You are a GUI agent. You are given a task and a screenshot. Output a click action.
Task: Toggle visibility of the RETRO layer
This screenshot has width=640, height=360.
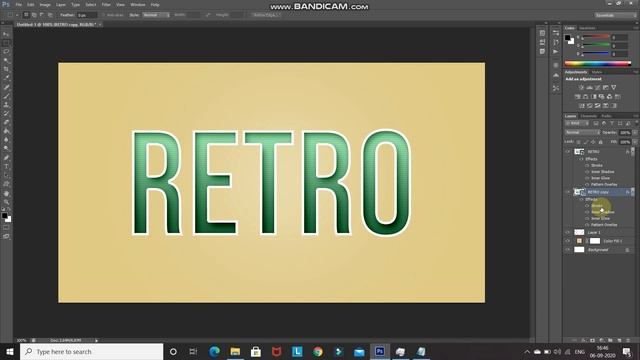click(567, 152)
